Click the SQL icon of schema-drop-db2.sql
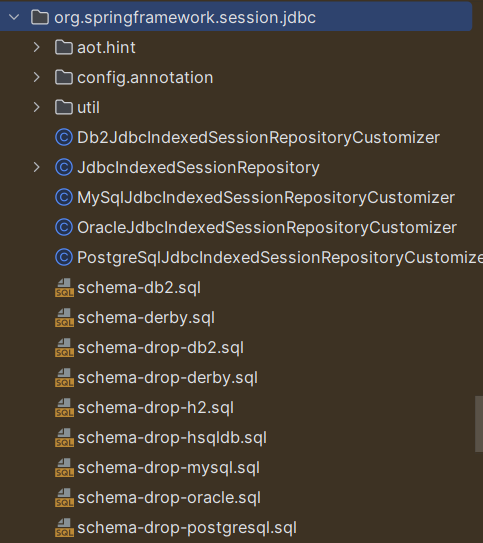The height and width of the screenshot is (543, 483). point(64,348)
